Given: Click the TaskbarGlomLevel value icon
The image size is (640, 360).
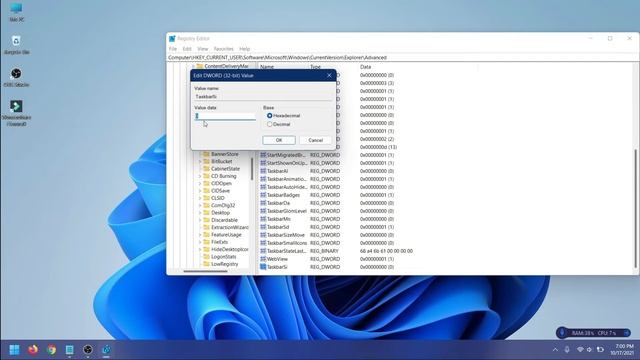Looking at the screenshot, I should pyautogui.click(x=263, y=211).
